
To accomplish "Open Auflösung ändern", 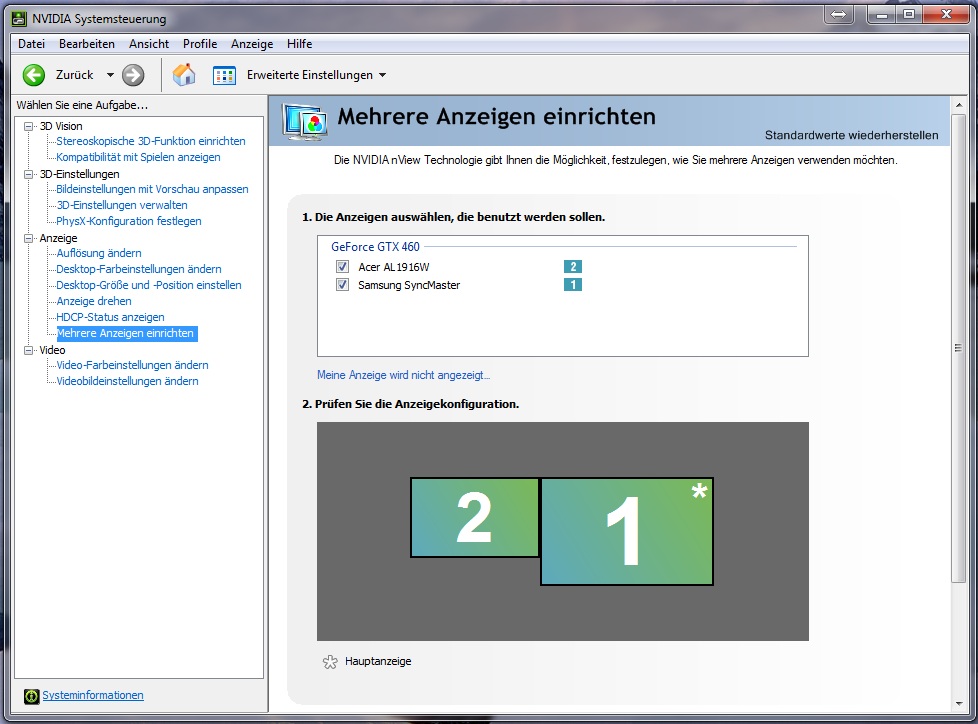I will point(99,253).
